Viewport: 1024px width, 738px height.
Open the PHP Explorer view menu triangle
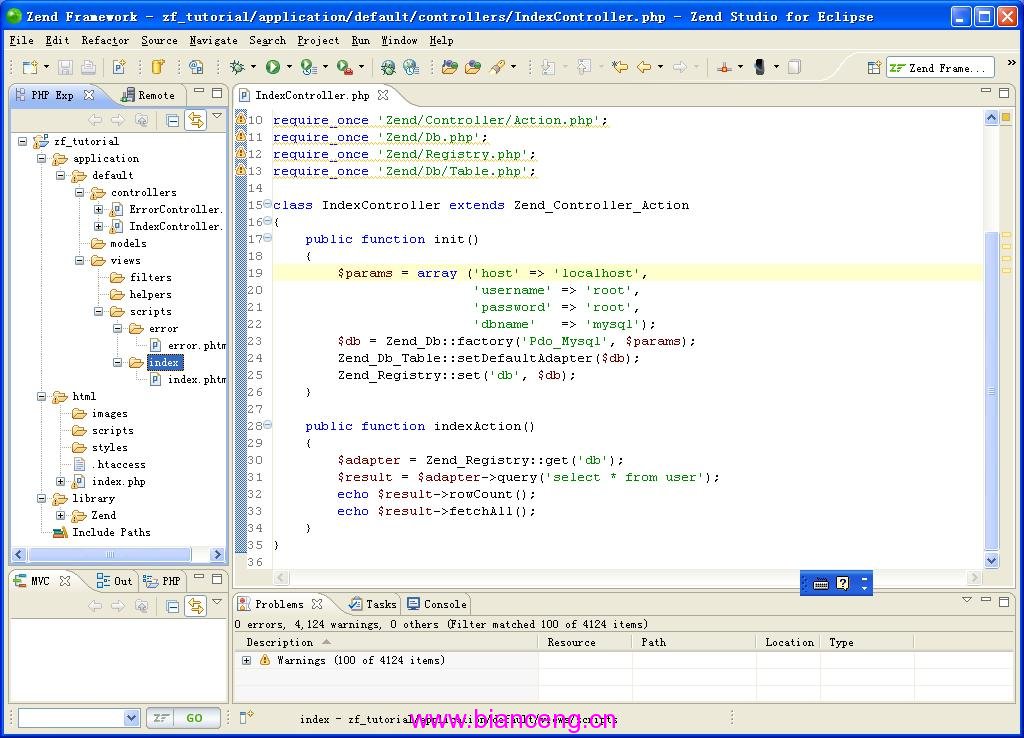tap(217, 116)
